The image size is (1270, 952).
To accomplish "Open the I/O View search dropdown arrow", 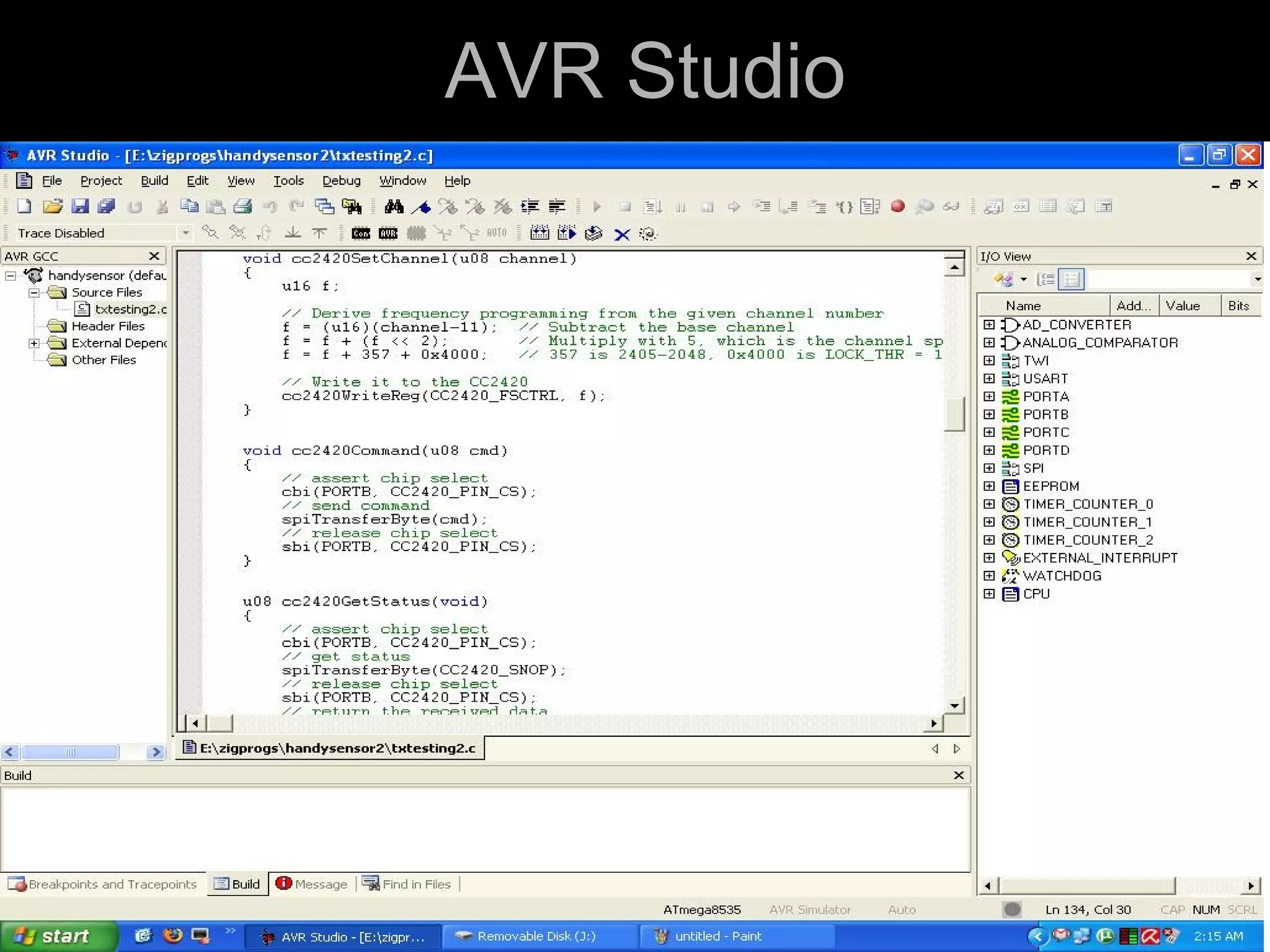I will click(1257, 280).
